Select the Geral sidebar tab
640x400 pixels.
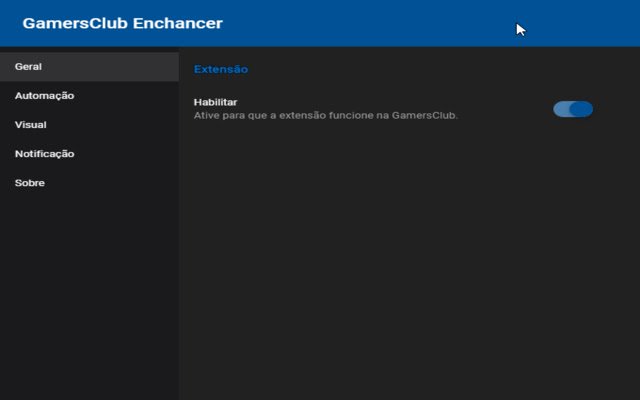[x=89, y=67]
